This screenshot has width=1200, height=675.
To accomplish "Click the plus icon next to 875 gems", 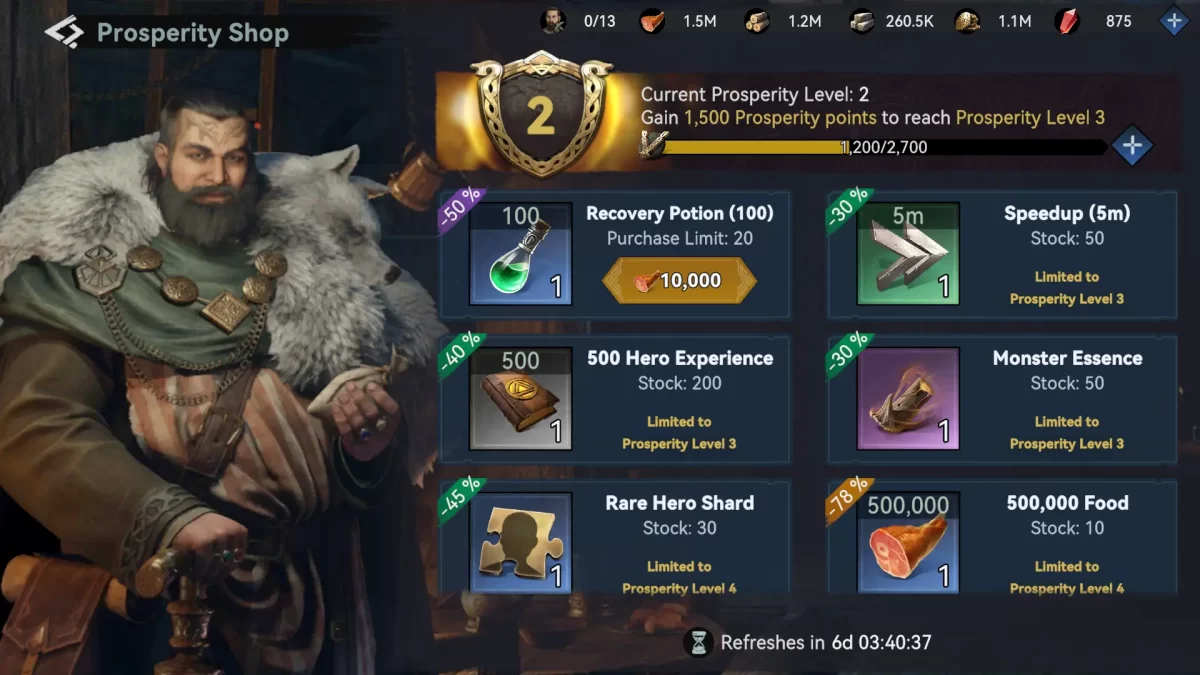I will point(1174,21).
